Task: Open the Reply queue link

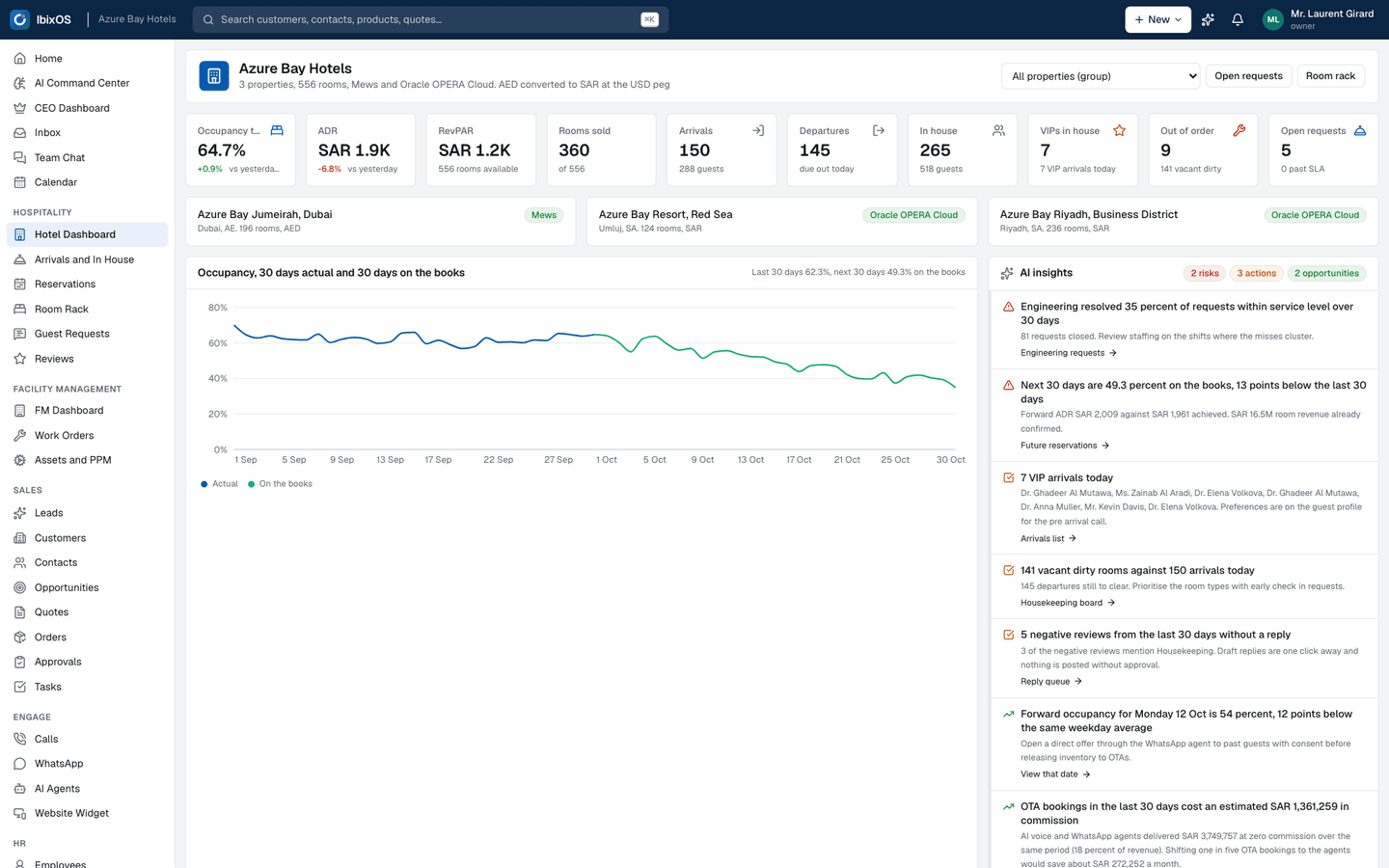Action: pyautogui.click(x=1051, y=682)
